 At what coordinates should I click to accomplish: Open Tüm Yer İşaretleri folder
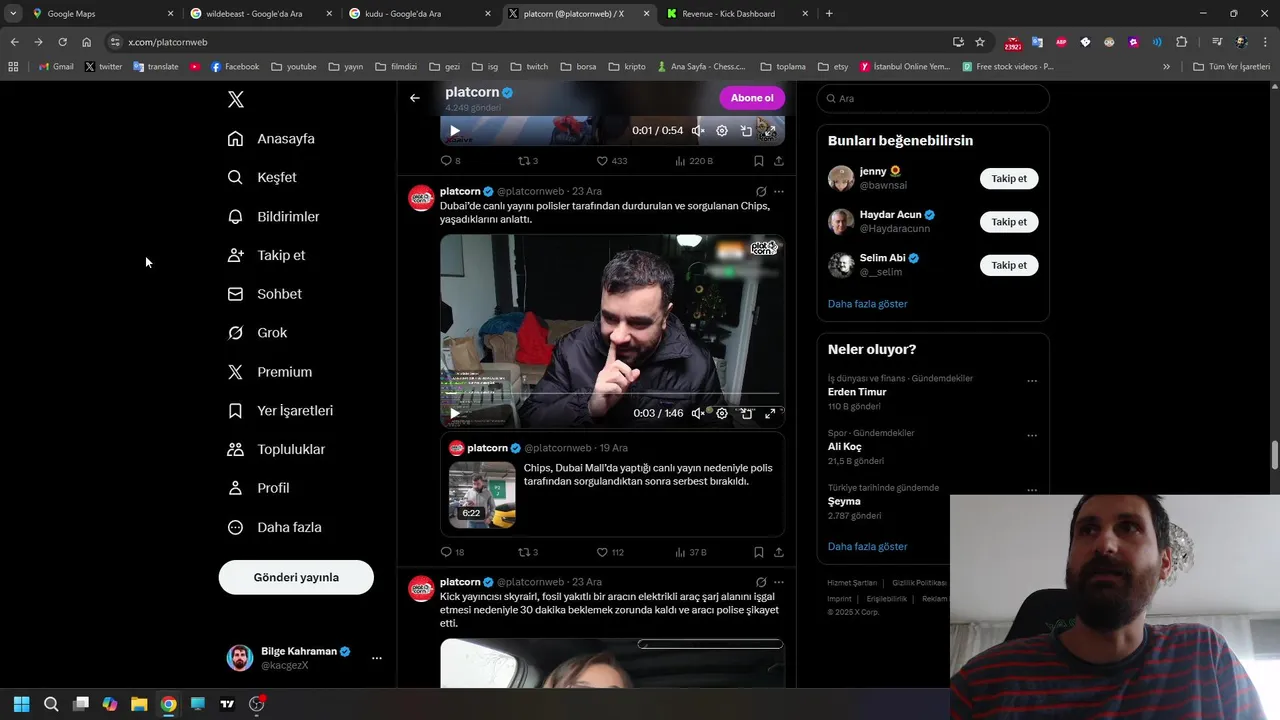pyautogui.click(x=1231, y=67)
